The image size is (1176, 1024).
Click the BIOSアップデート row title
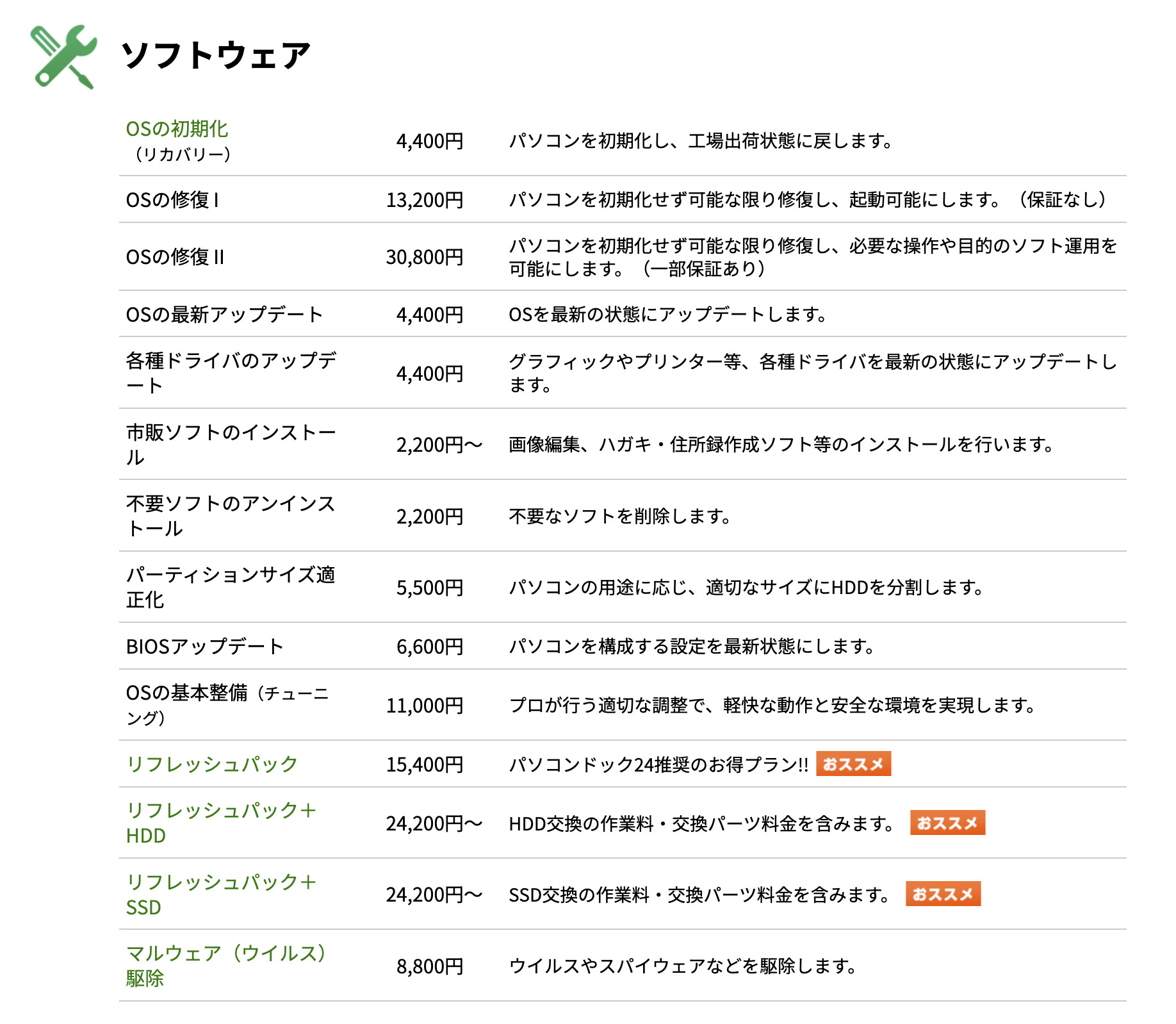point(205,647)
